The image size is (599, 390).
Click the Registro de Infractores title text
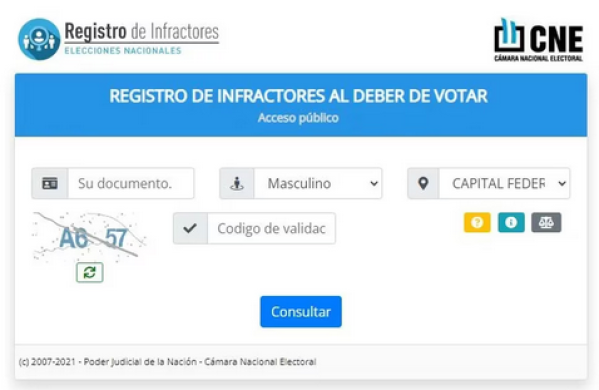click(x=141, y=32)
